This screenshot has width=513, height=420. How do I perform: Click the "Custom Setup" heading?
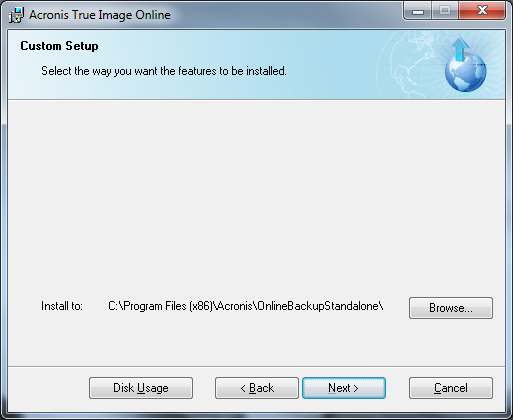[x=59, y=46]
